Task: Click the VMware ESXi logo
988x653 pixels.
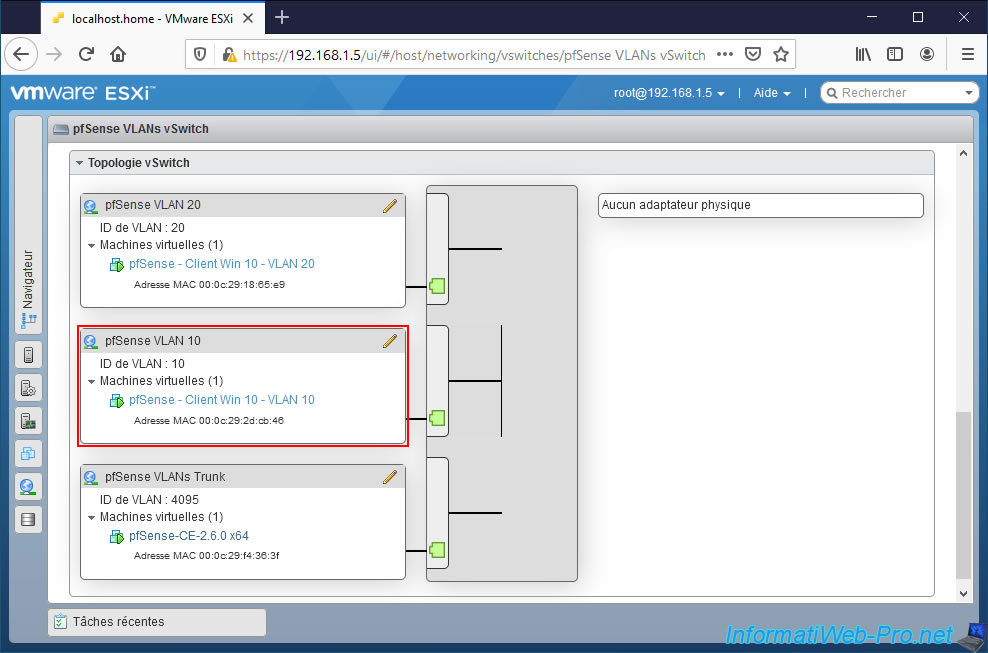Action: coord(83,93)
